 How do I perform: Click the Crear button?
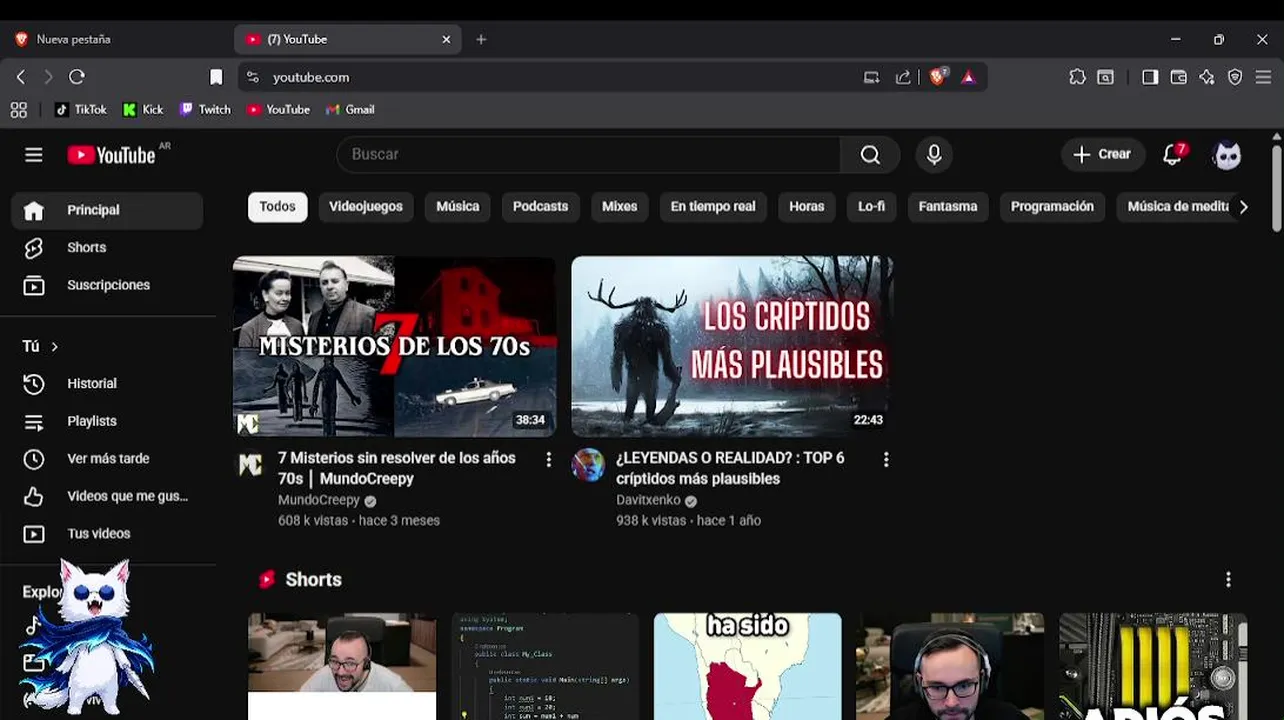pyautogui.click(x=1102, y=155)
